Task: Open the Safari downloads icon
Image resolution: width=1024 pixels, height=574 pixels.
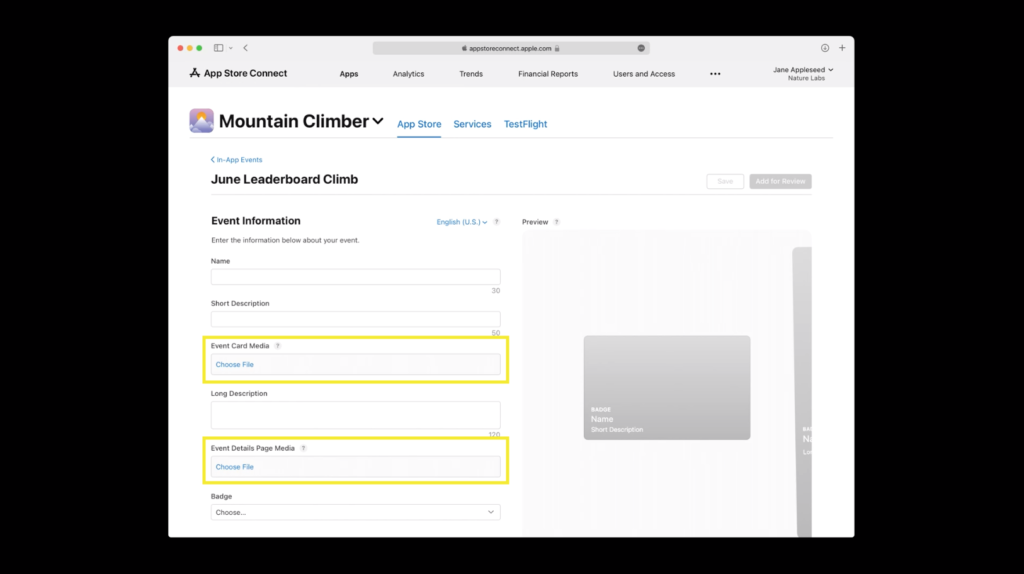Action: click(825, 48)
